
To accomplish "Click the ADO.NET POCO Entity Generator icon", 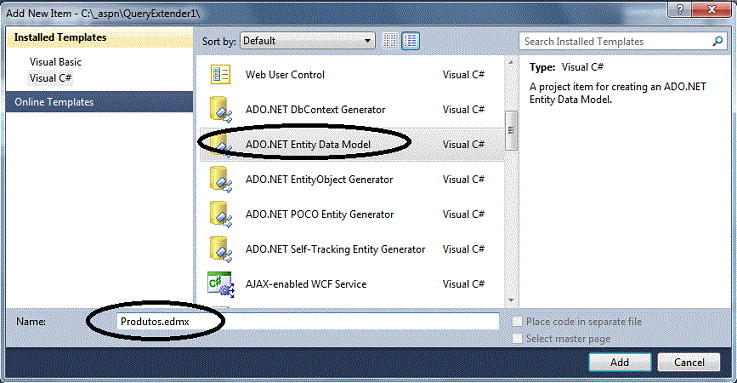I will click(x=220, y=214).
